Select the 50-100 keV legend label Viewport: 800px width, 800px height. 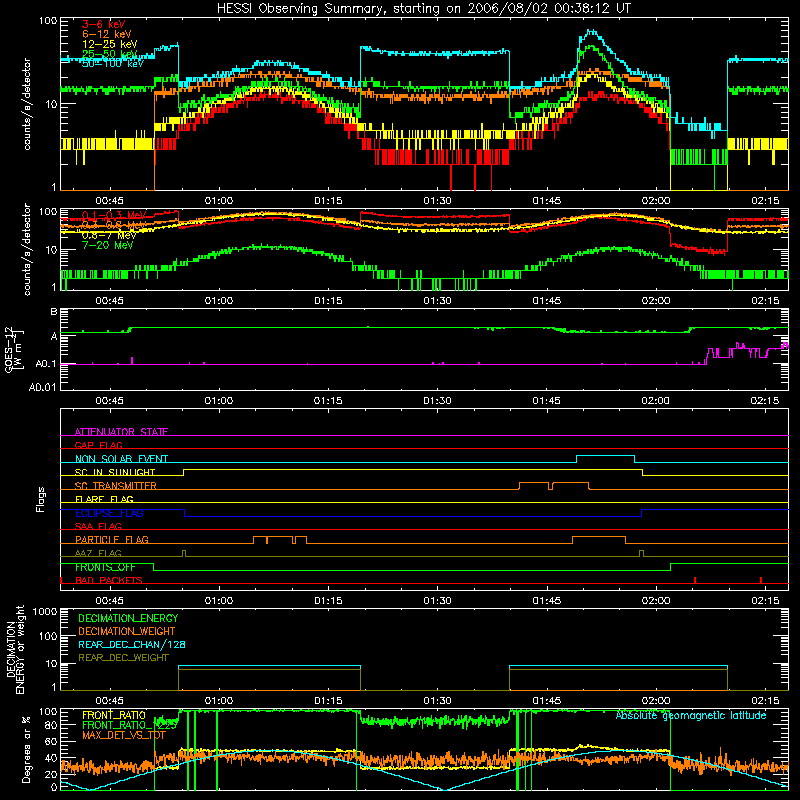coord(113,64)
